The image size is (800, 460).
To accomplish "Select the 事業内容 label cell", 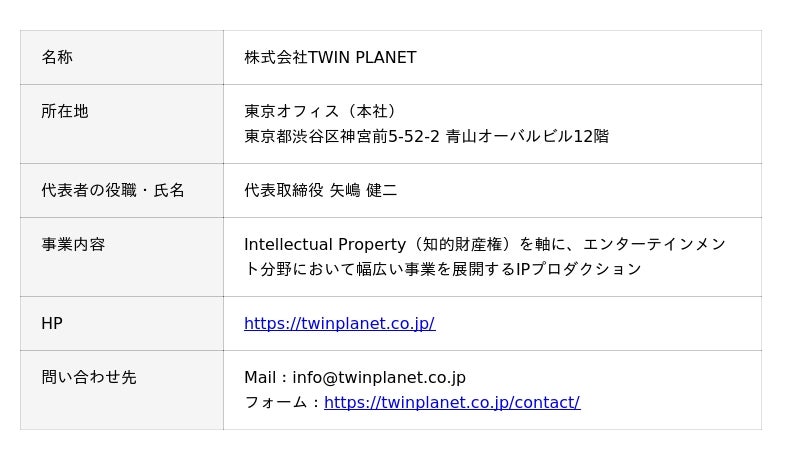I will [x=73, y=244].
